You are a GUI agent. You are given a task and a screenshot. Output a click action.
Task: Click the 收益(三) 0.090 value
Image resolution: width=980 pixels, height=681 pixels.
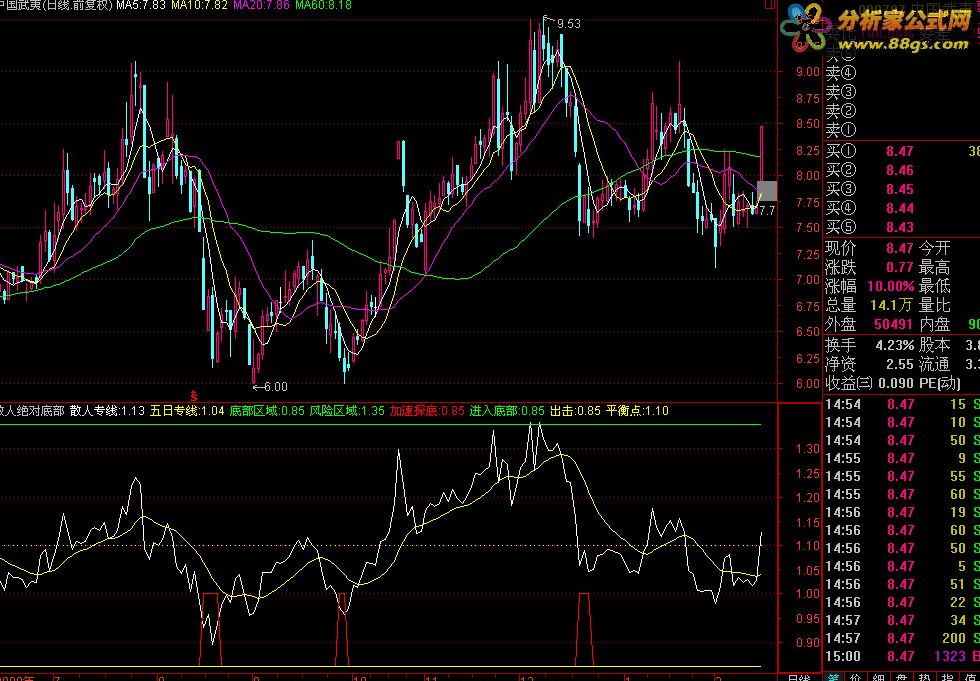coord(897,383)
